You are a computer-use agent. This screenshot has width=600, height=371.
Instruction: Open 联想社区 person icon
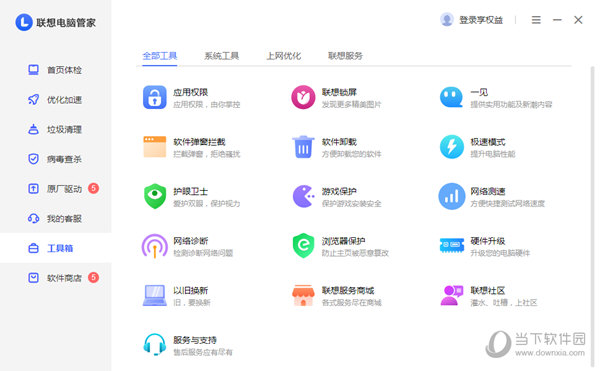452,295
